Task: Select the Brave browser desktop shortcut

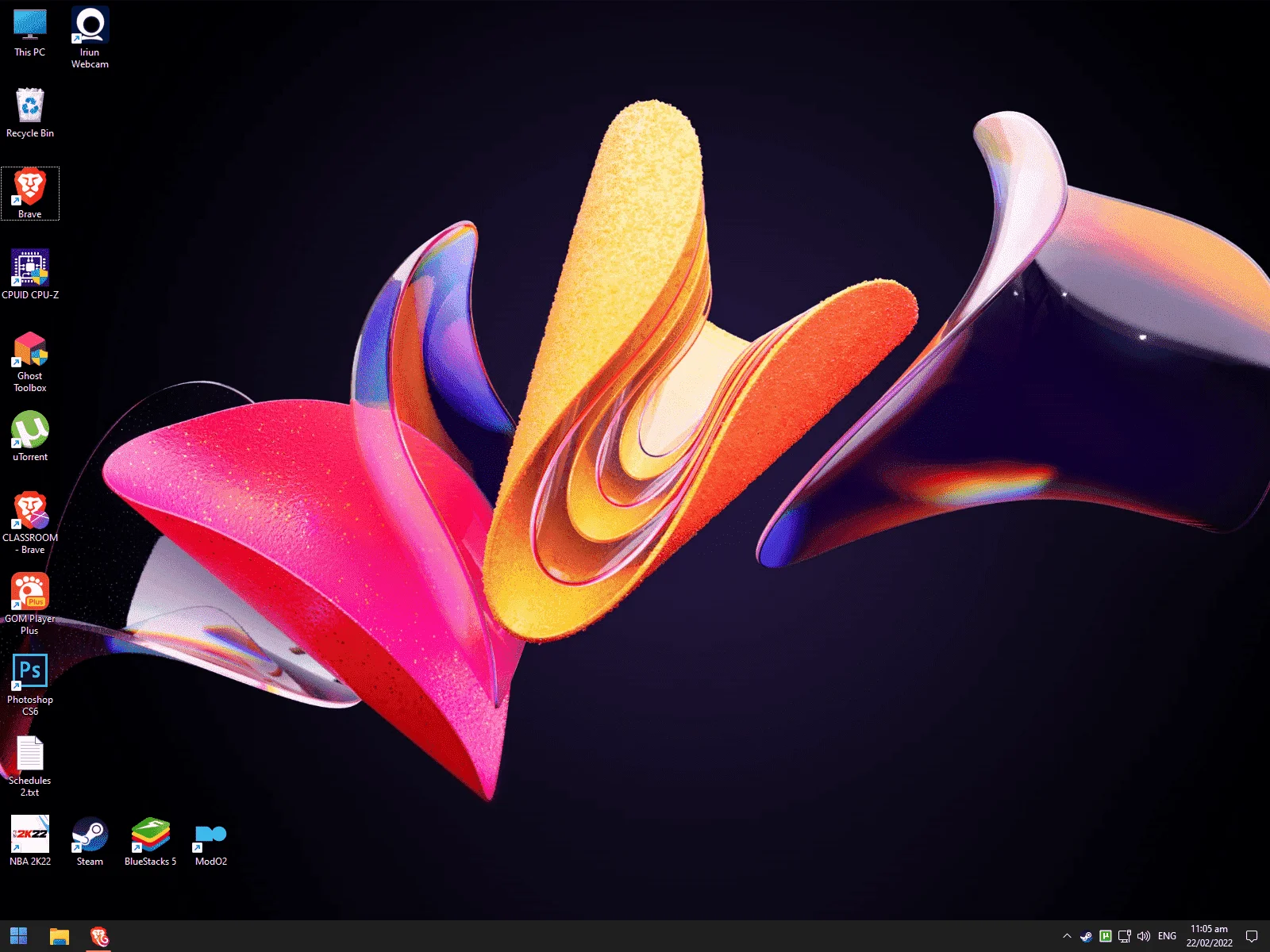Action: [x=30, y=194]
